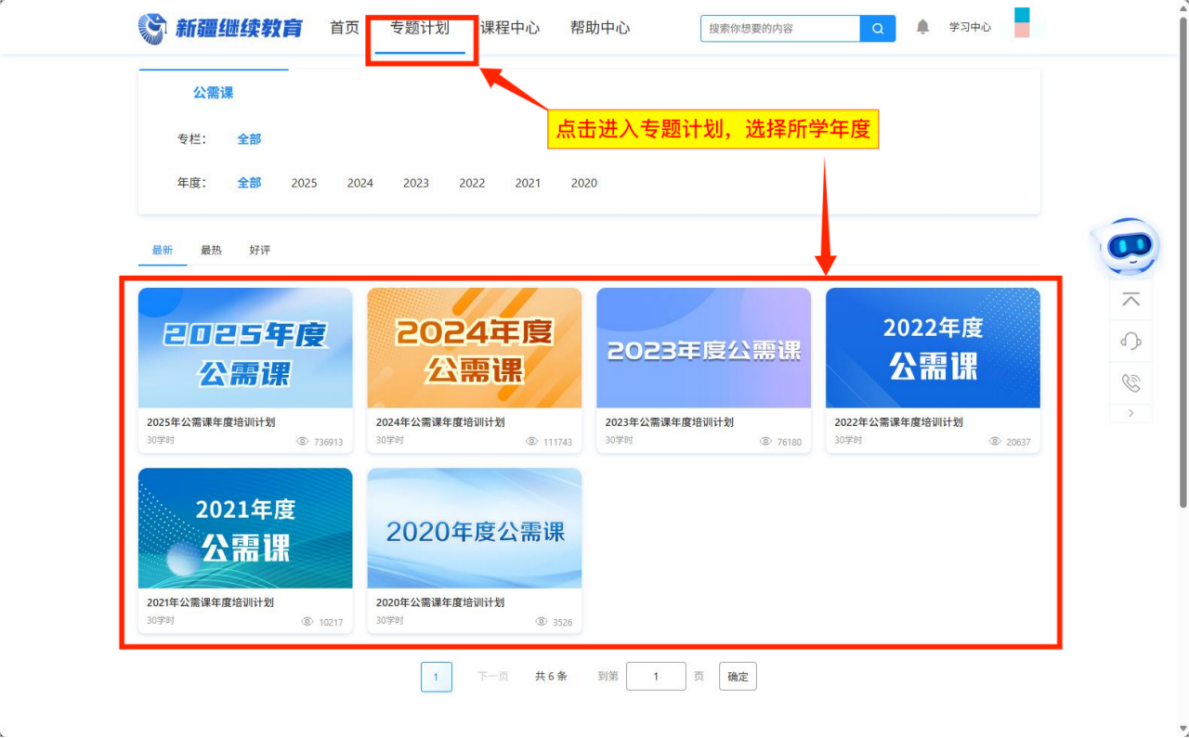Collapse the sidebar with the chevron icon

tap(1130, 413)
